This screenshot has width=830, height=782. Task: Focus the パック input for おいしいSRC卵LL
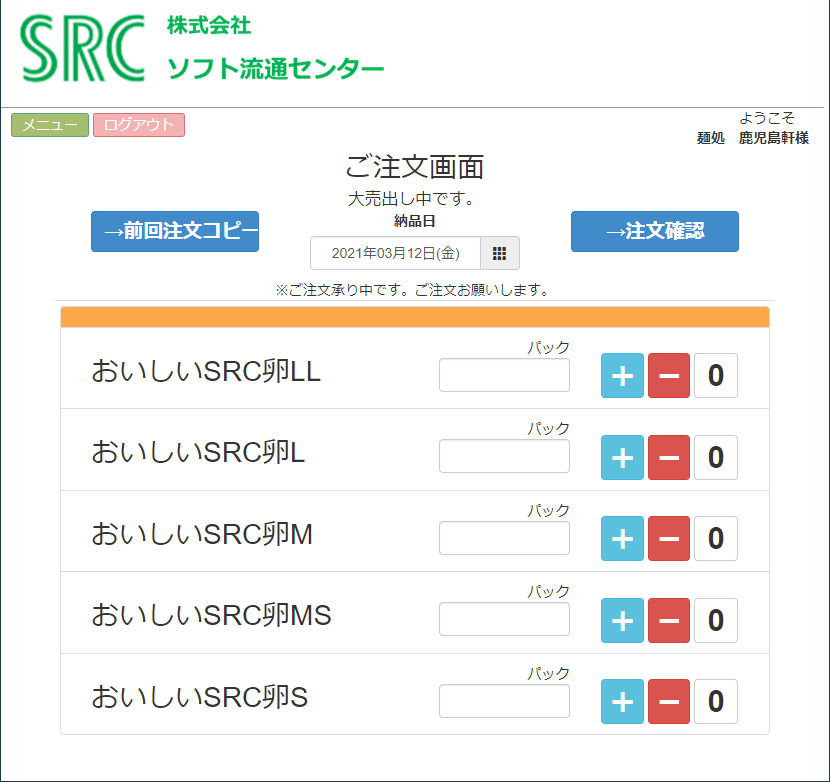(504, 376)
